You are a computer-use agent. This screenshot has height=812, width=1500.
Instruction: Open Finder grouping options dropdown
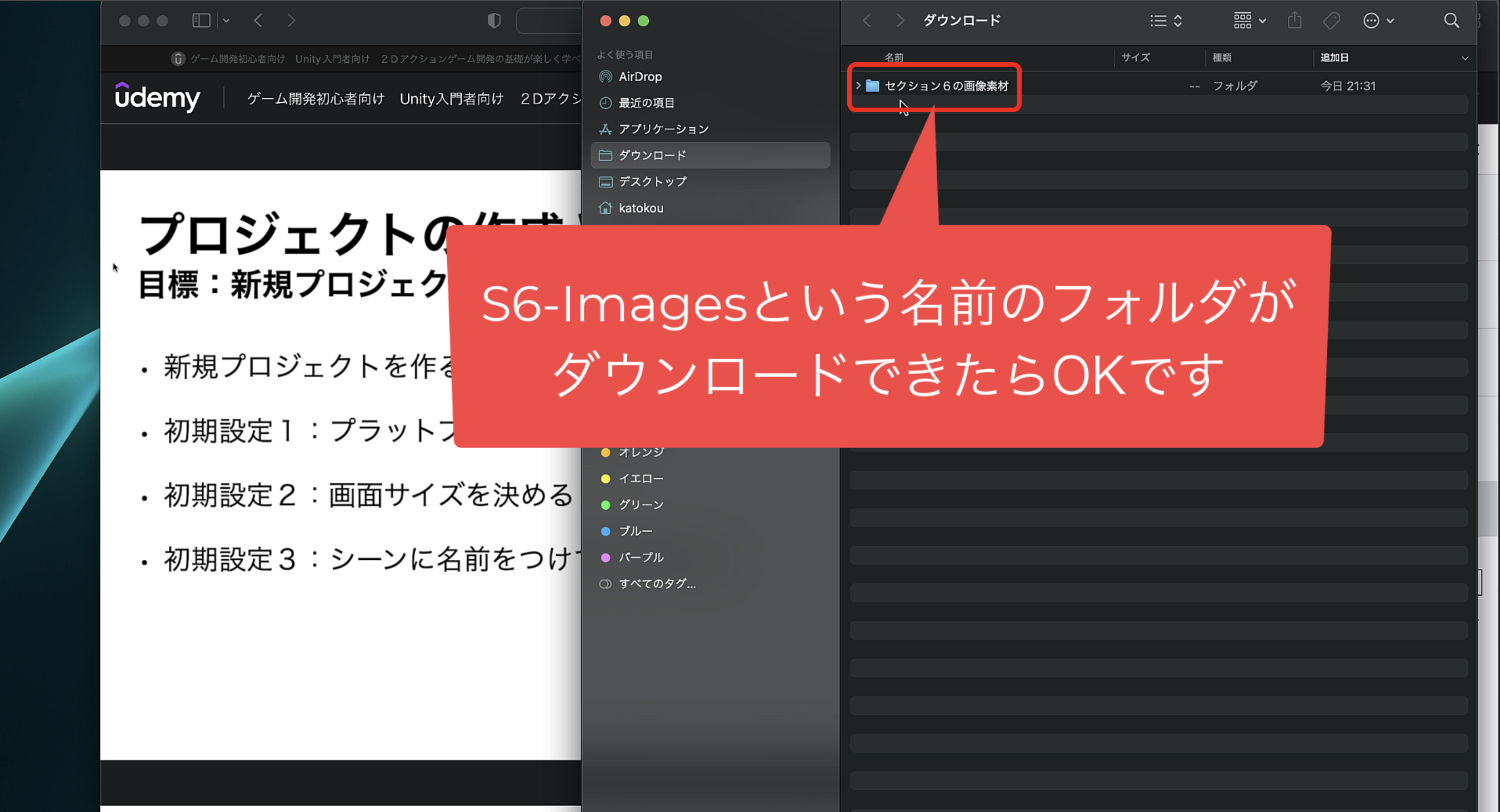pyautogui.click(x=1250, y=20)
